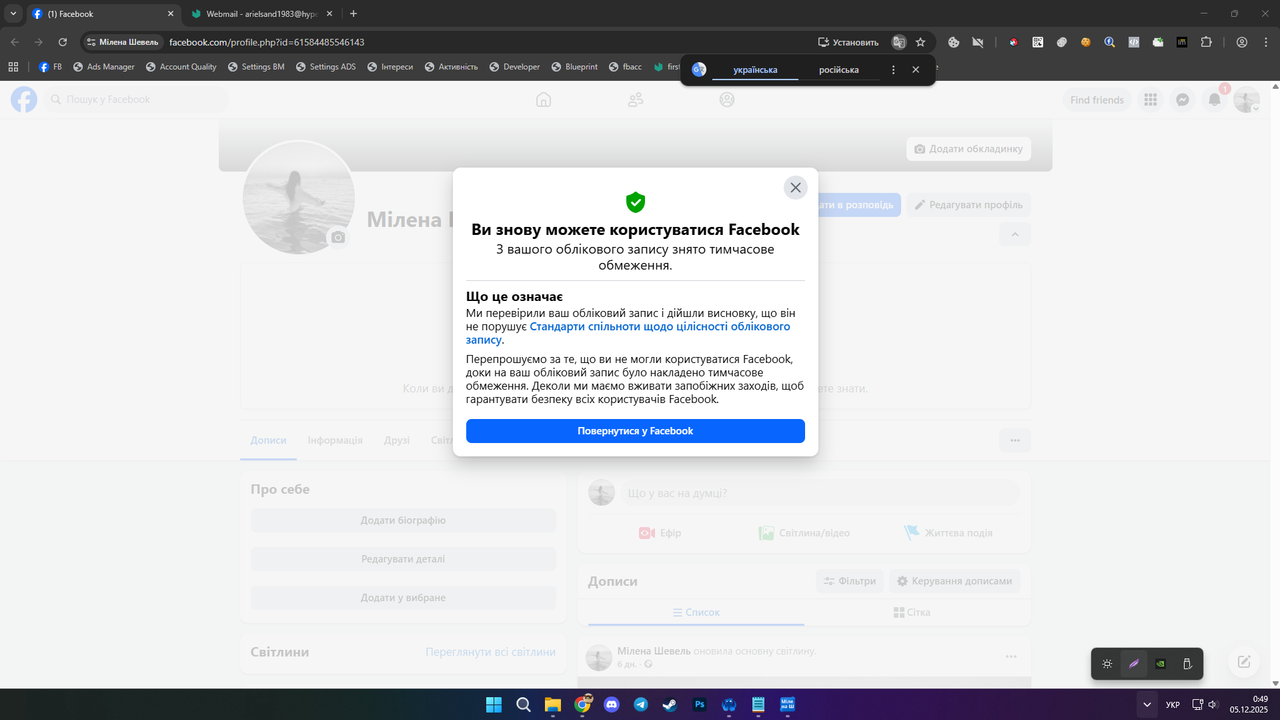The width and height of the screenshot is (1280, 720).
Task: Open the Friends icon in top navigation
Action: click(x=635, y=99)
